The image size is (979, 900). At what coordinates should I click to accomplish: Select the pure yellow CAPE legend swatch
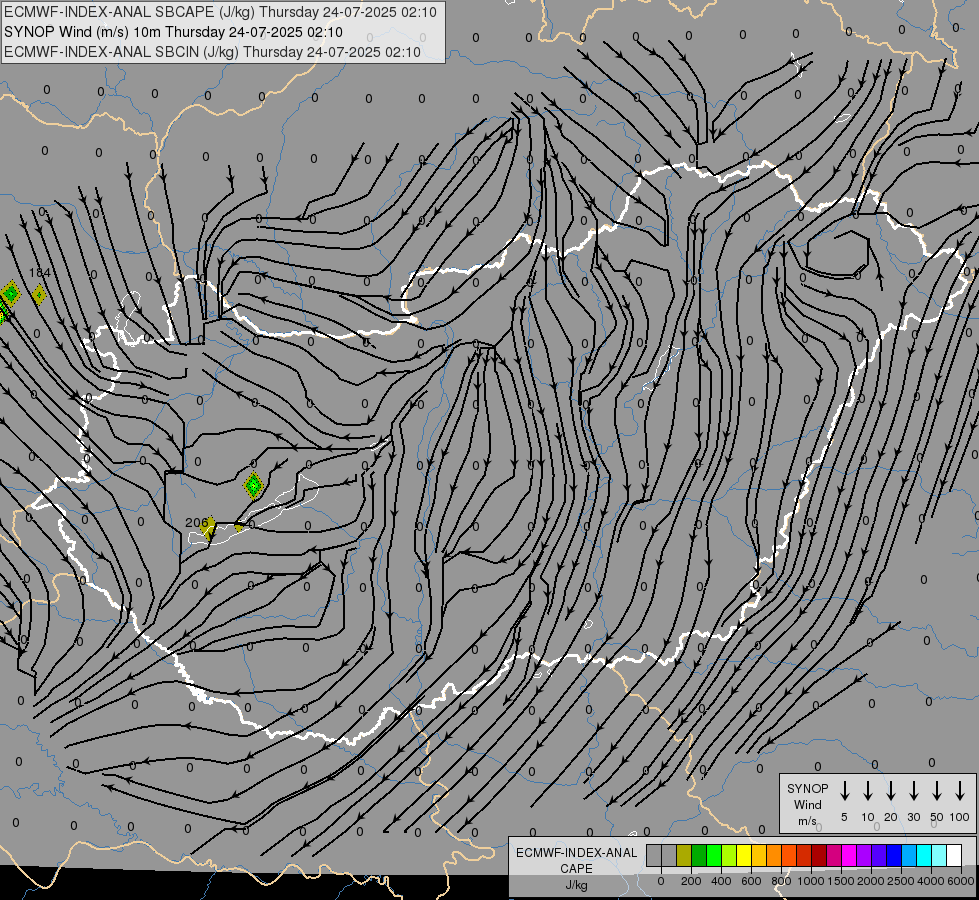click(x=744, y=855)
